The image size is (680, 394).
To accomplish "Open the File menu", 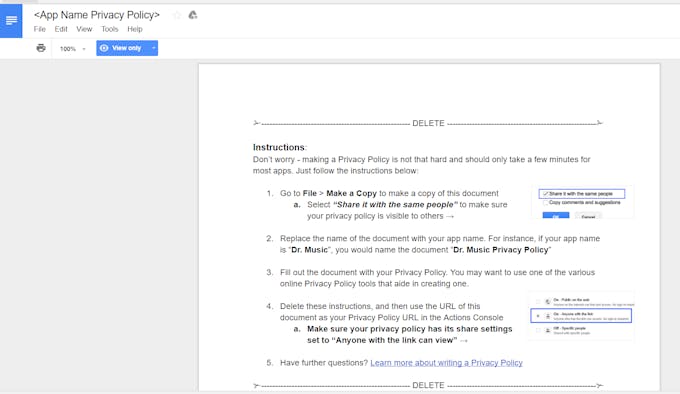I will click(39, 29).
